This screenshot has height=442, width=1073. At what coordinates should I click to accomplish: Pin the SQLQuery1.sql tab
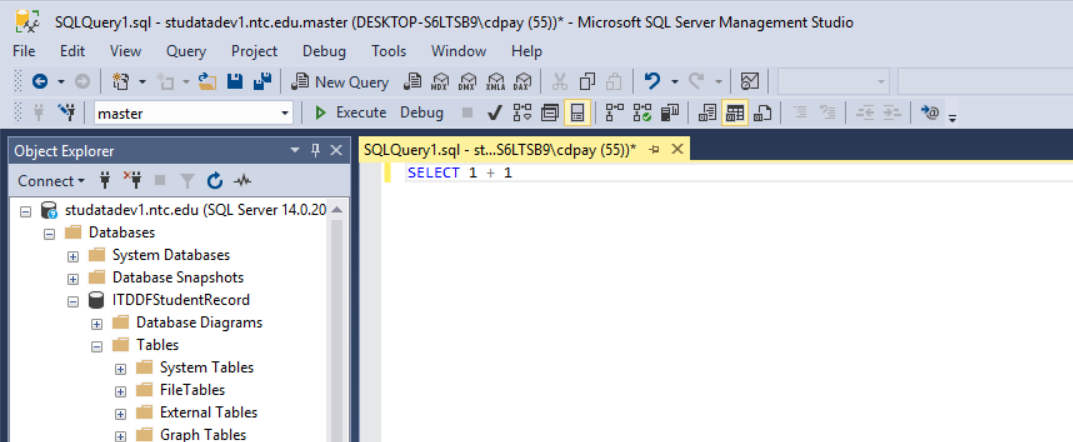654,149
